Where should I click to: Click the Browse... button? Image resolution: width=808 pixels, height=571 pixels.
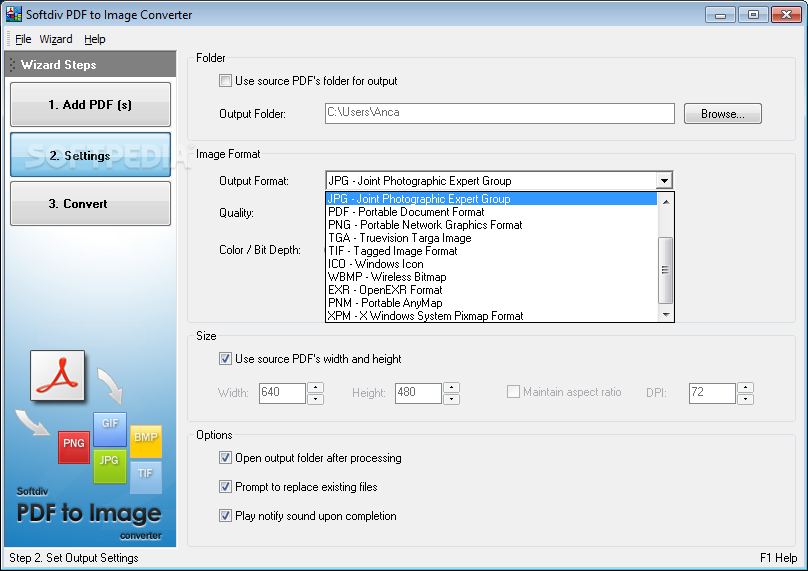click(x=722, y=114)
